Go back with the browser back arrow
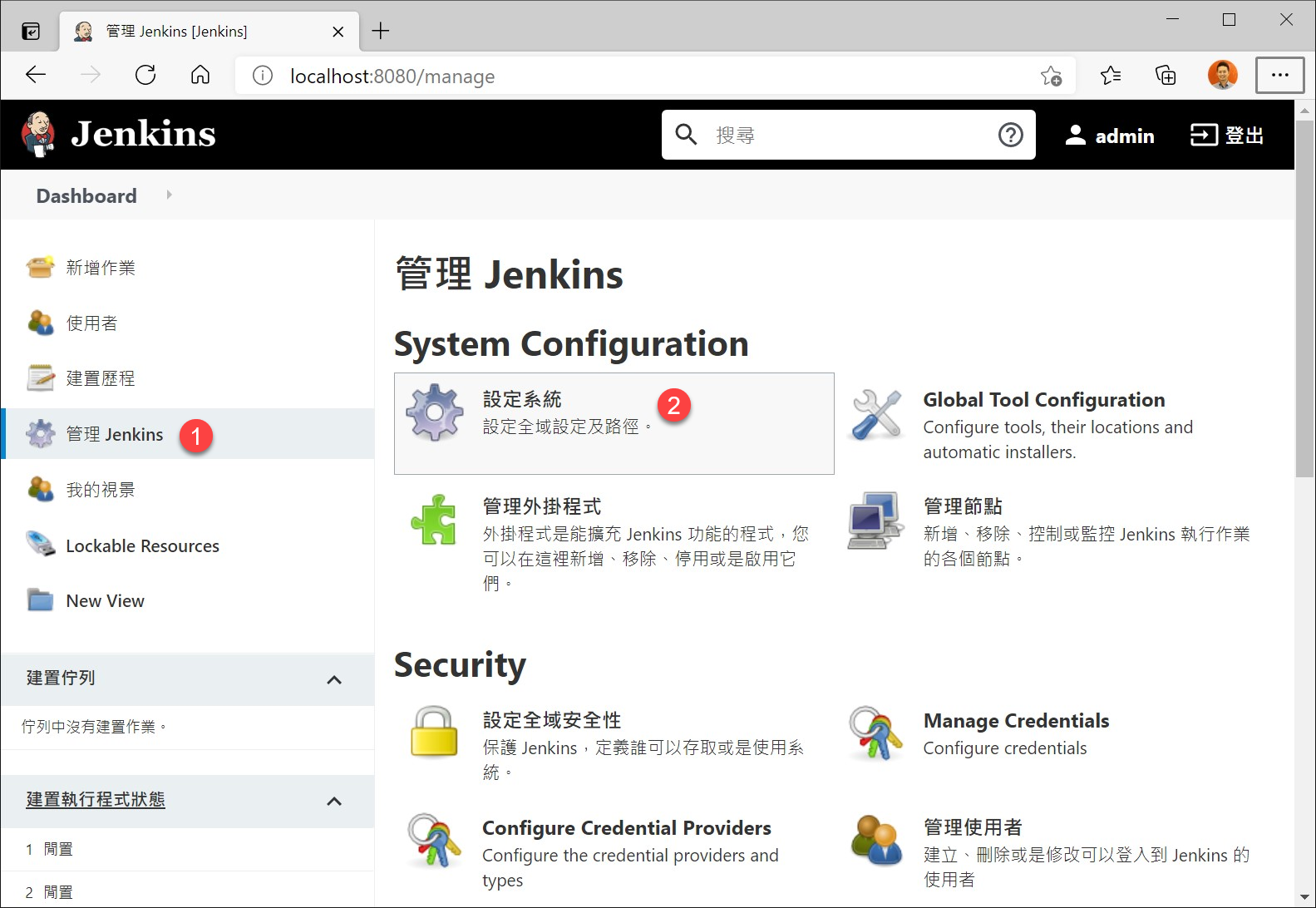 pos(36,76)
